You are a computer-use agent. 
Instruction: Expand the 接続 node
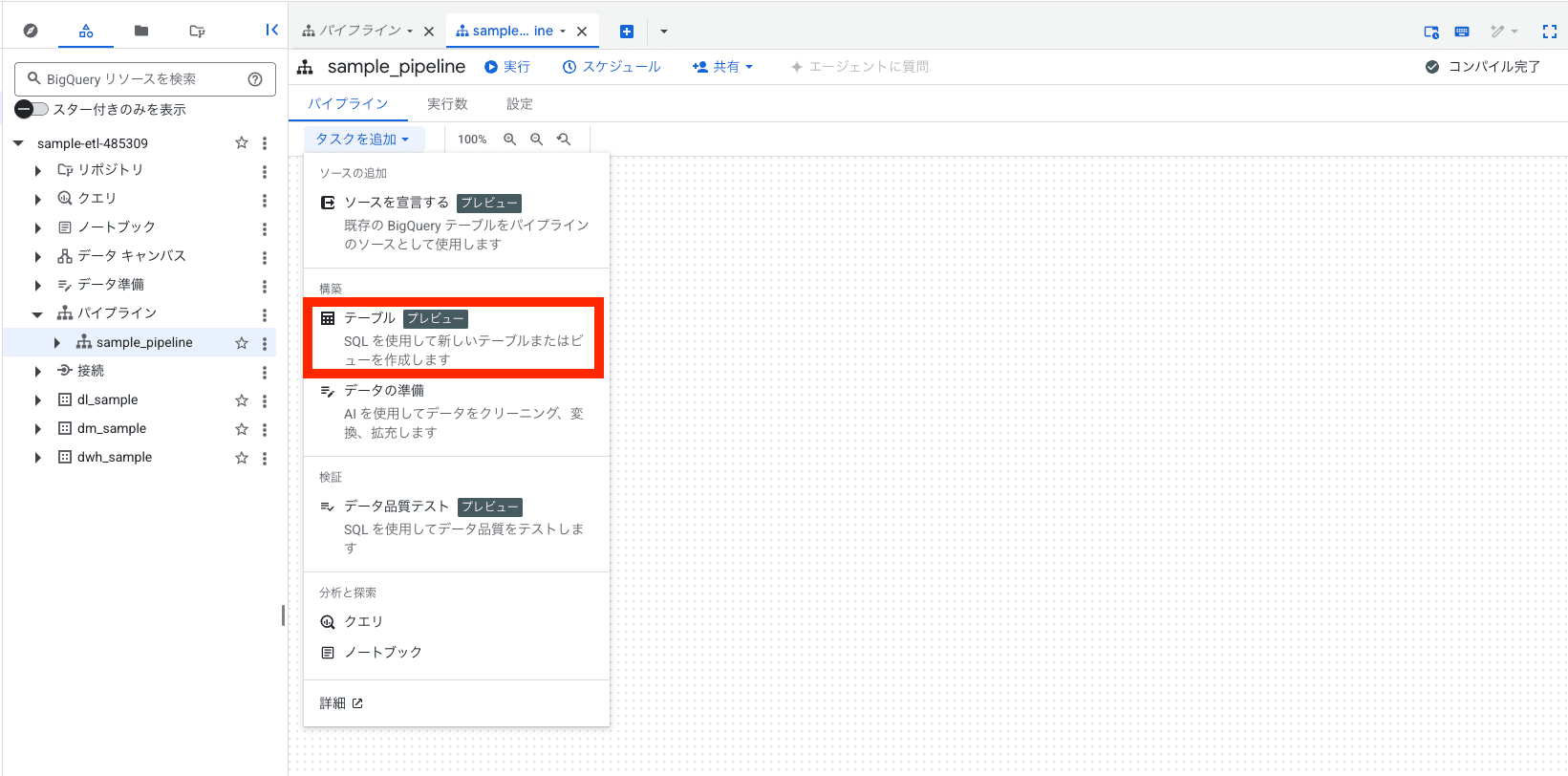click(37, 372)
